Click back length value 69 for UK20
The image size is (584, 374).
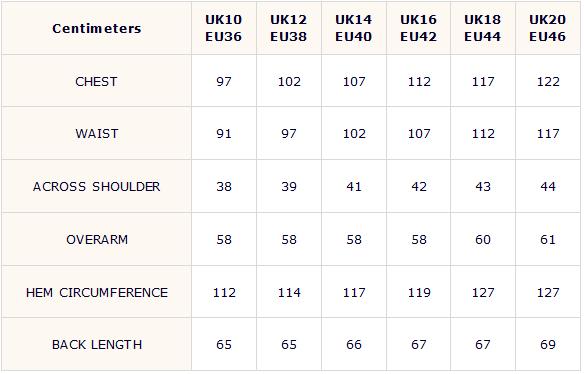click(548, 344)
